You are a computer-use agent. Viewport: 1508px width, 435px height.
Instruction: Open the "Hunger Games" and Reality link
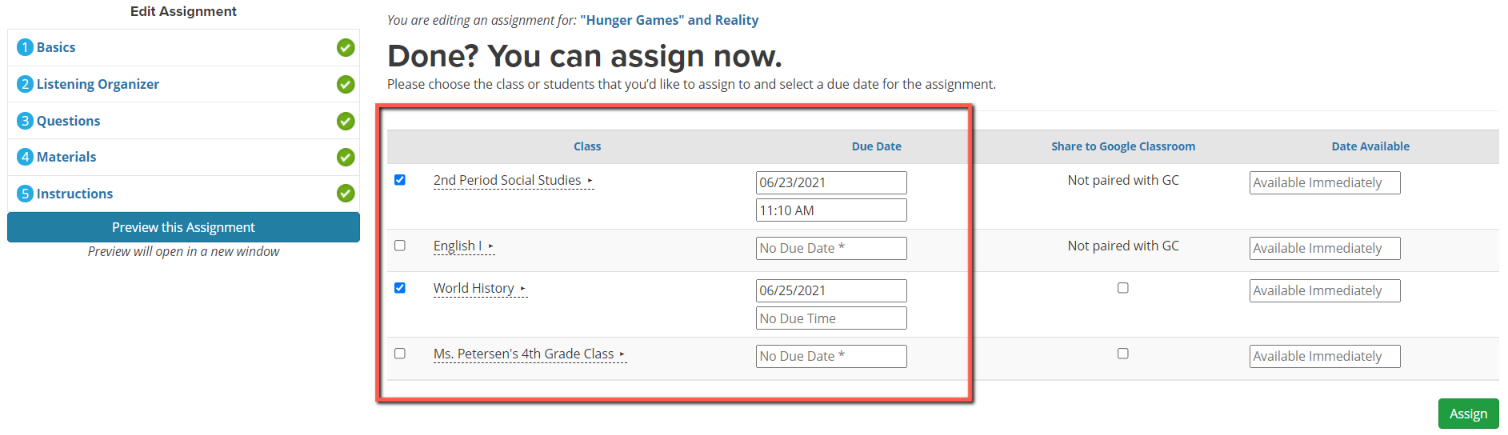pyautogui.click(x=669, y=20)
